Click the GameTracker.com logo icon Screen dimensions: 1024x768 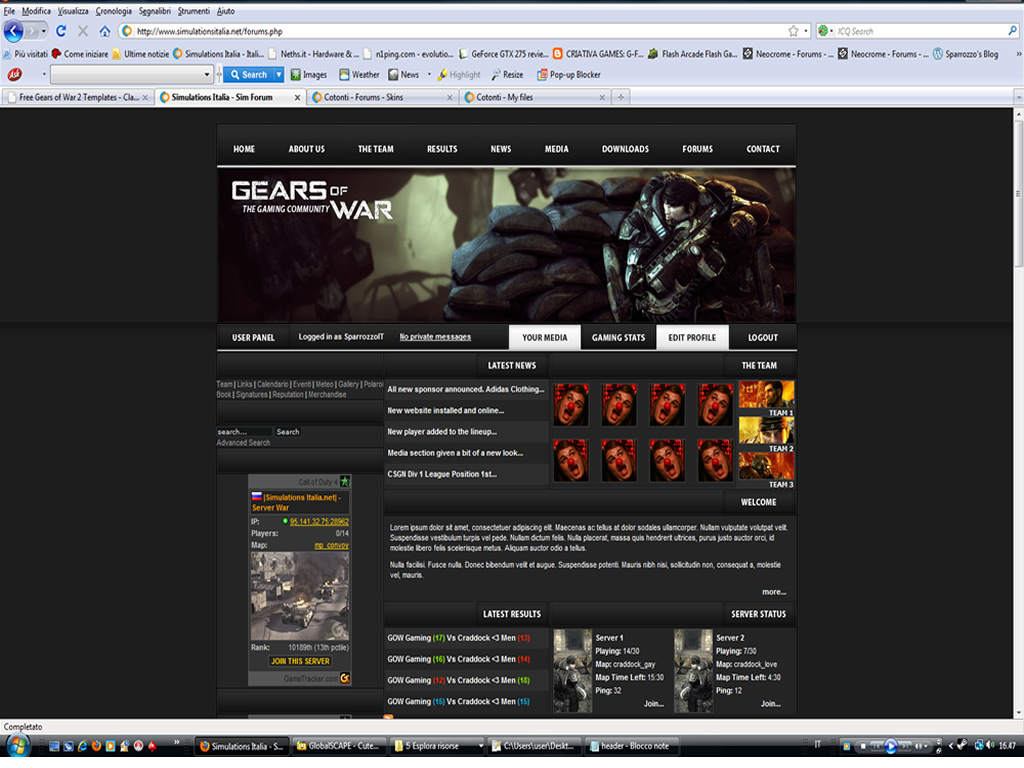(x=345, y=678)
